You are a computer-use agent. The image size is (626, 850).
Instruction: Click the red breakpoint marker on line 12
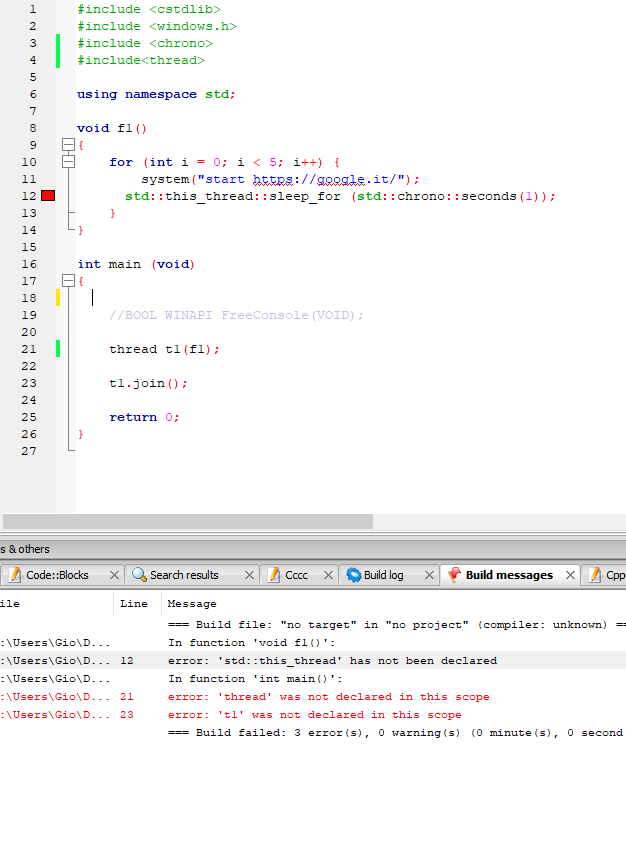(48, 196)
